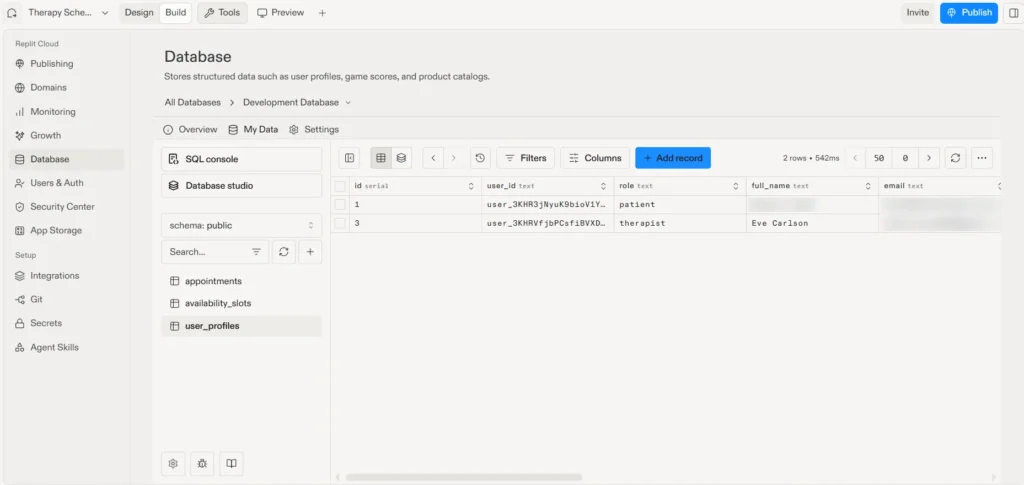Viewport: 1024px width, 485px height.
Task: Open the SQL console
Action: pyautogui.click(x=242, y=159)
